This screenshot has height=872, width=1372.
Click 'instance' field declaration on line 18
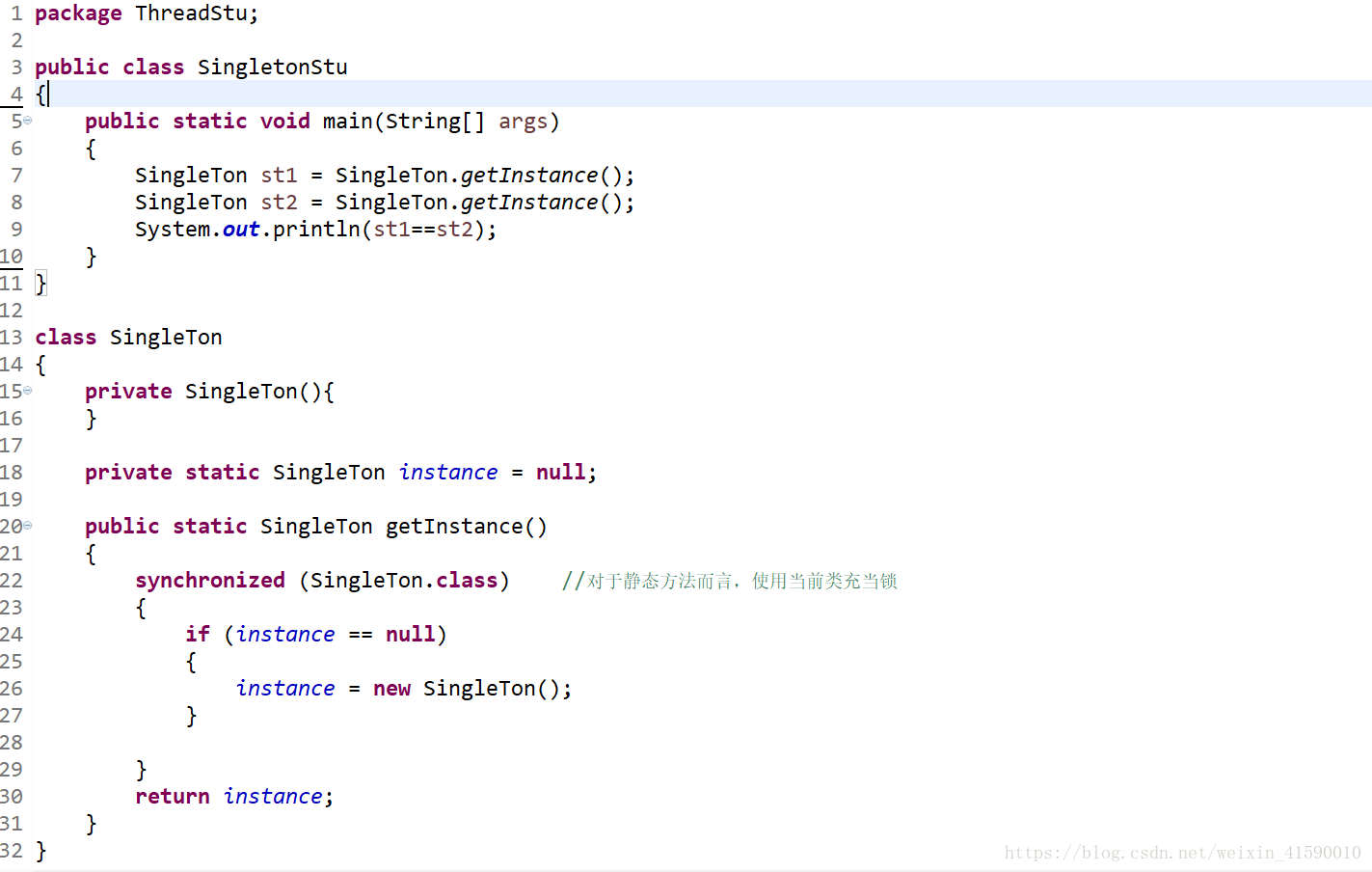tap(448, 473)
